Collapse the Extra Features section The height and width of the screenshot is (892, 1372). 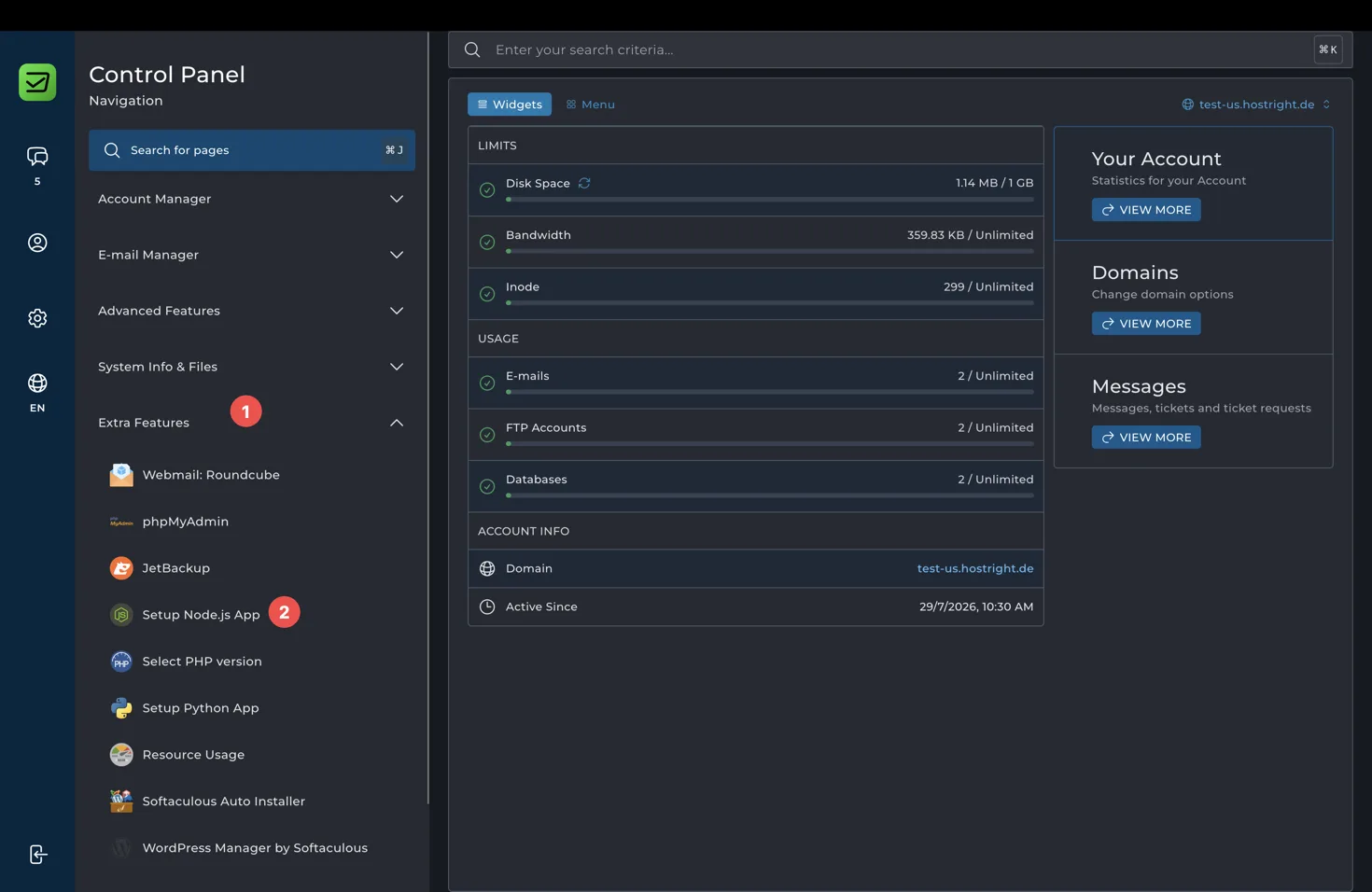click(252, 423)
